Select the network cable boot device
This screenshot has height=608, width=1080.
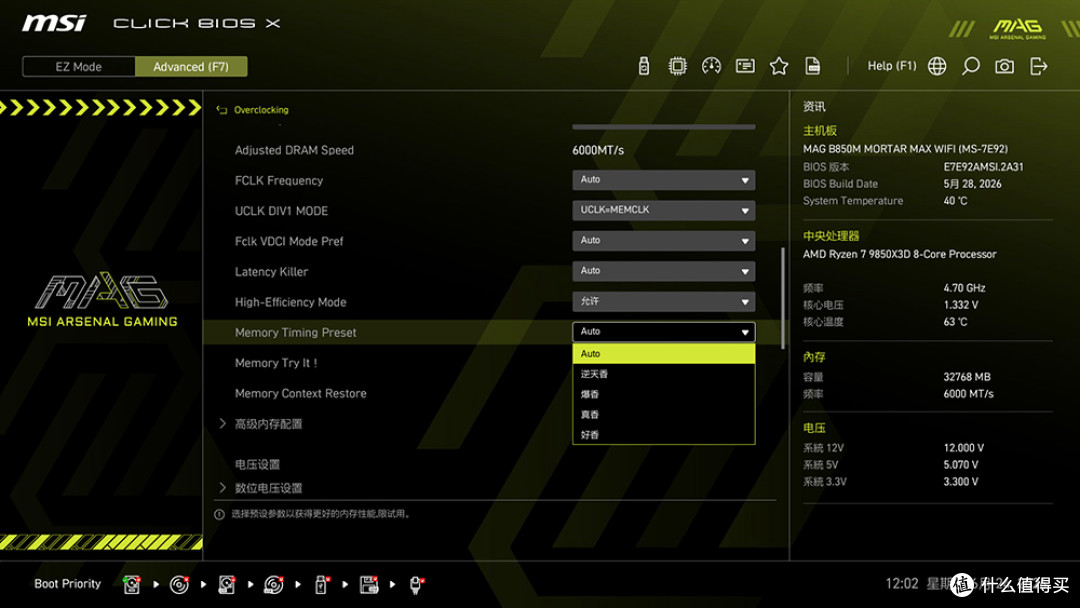pos(416,585)
